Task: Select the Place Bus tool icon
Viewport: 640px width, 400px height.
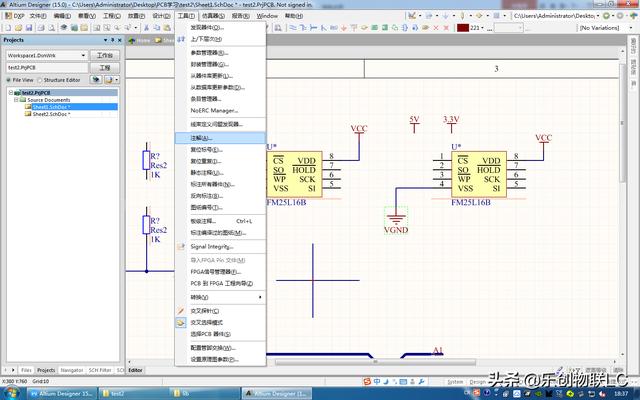Action: click(x=303, y=28)
